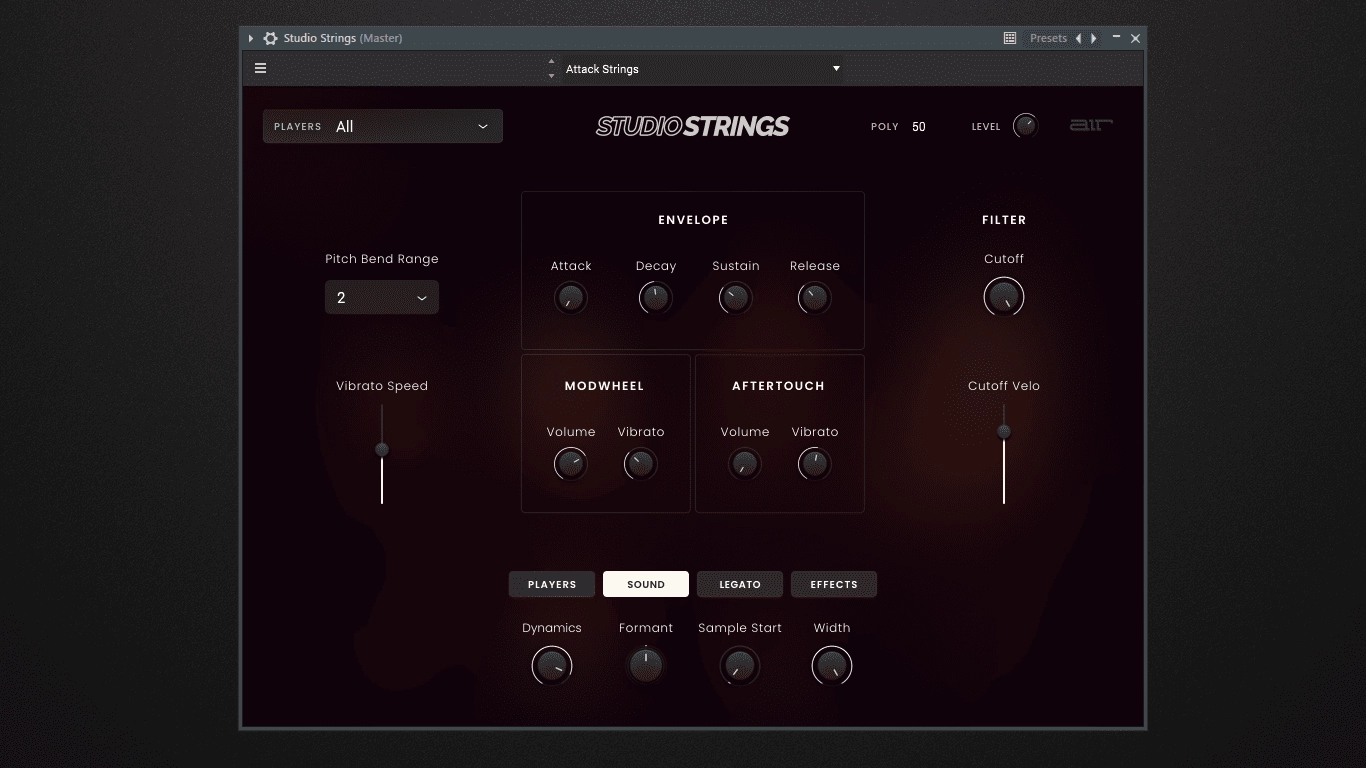The width and height of the screenshot is (1366, 768).
Task: Click the Cutoff Velo label
Action: pos(1004,386)
